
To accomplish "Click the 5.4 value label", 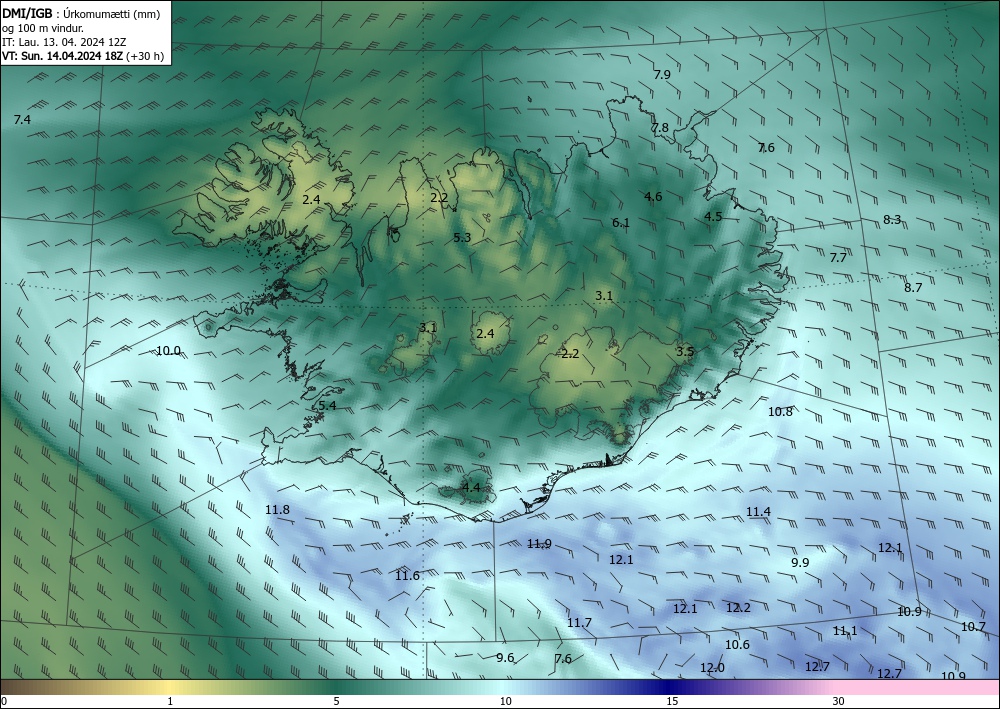I will pyautogui.click(x=327, y=405).
